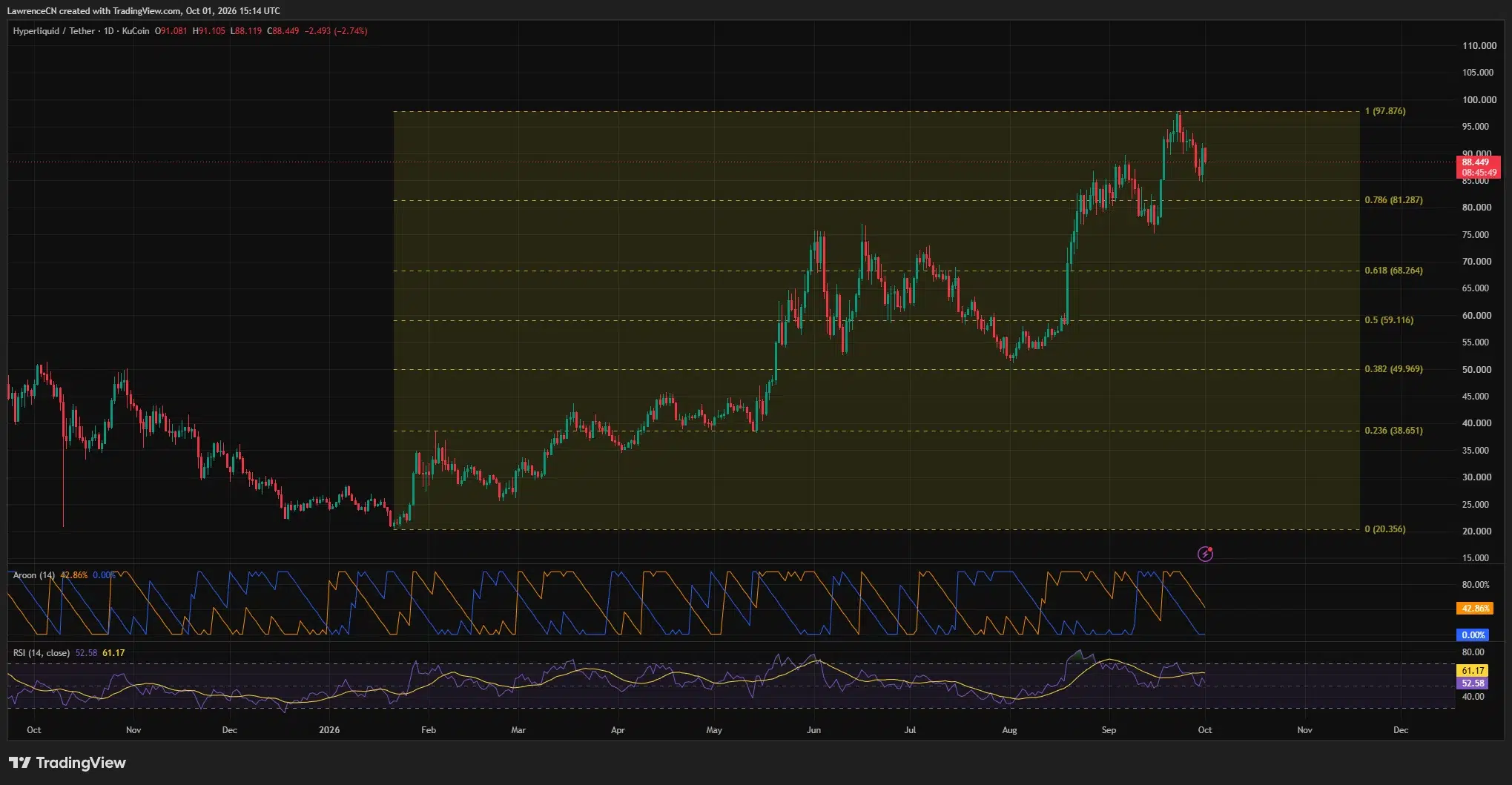Select the Fibonacci 0.236 (38.651) label
This screenshot has height=785, width=1512.
[1393, 431]
